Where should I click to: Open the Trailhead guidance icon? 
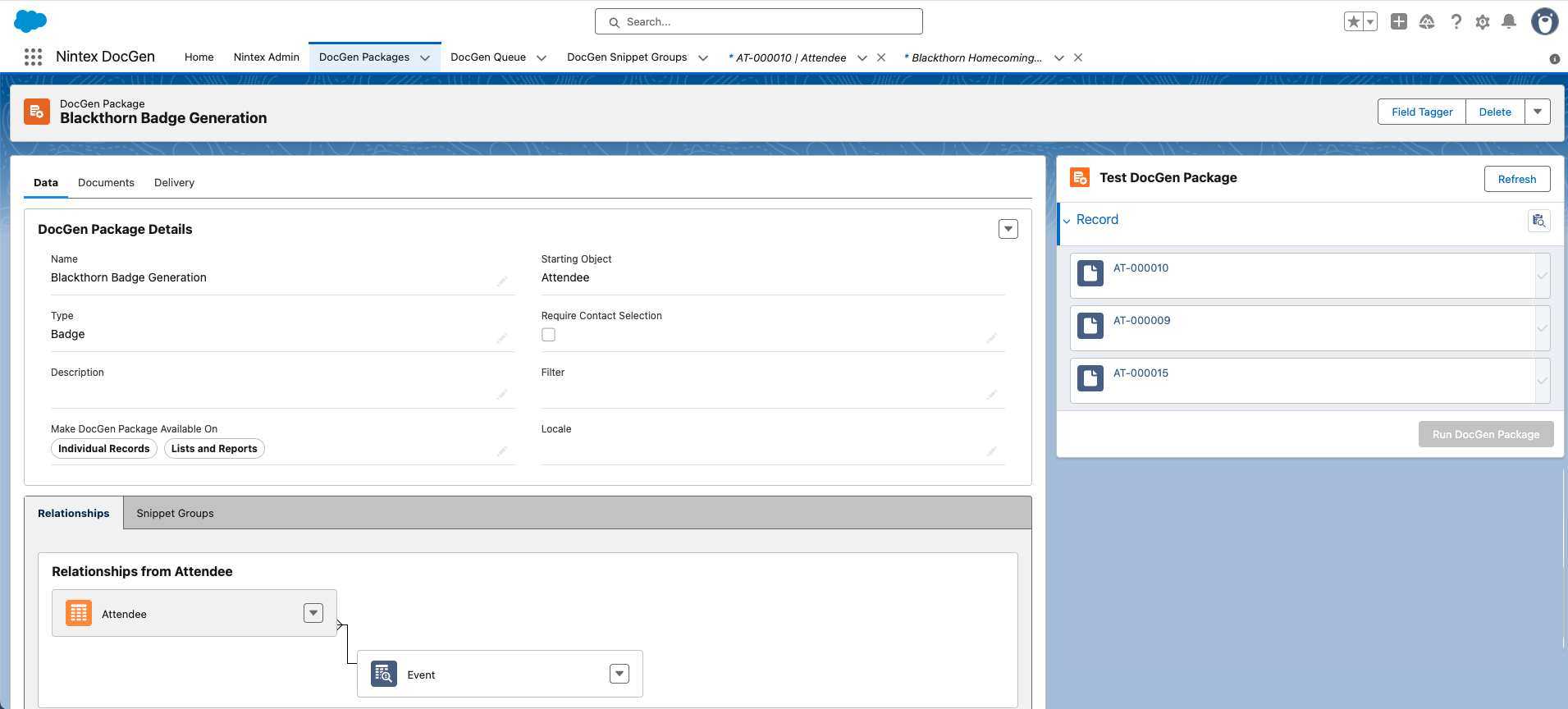click(x=1427, y=22)
